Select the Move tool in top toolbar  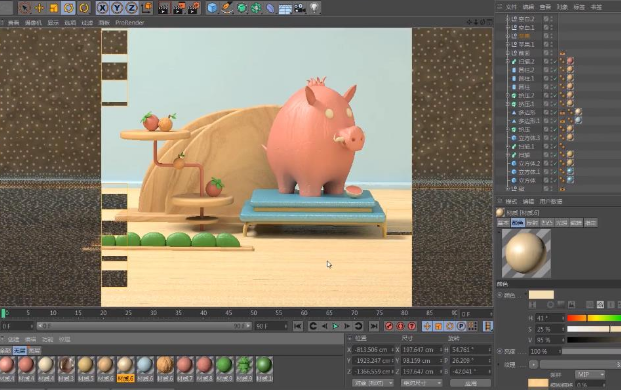(40, 8)
